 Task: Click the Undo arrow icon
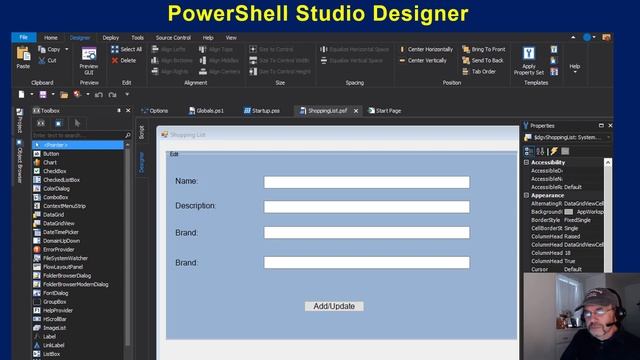click(x=99, y=95)
